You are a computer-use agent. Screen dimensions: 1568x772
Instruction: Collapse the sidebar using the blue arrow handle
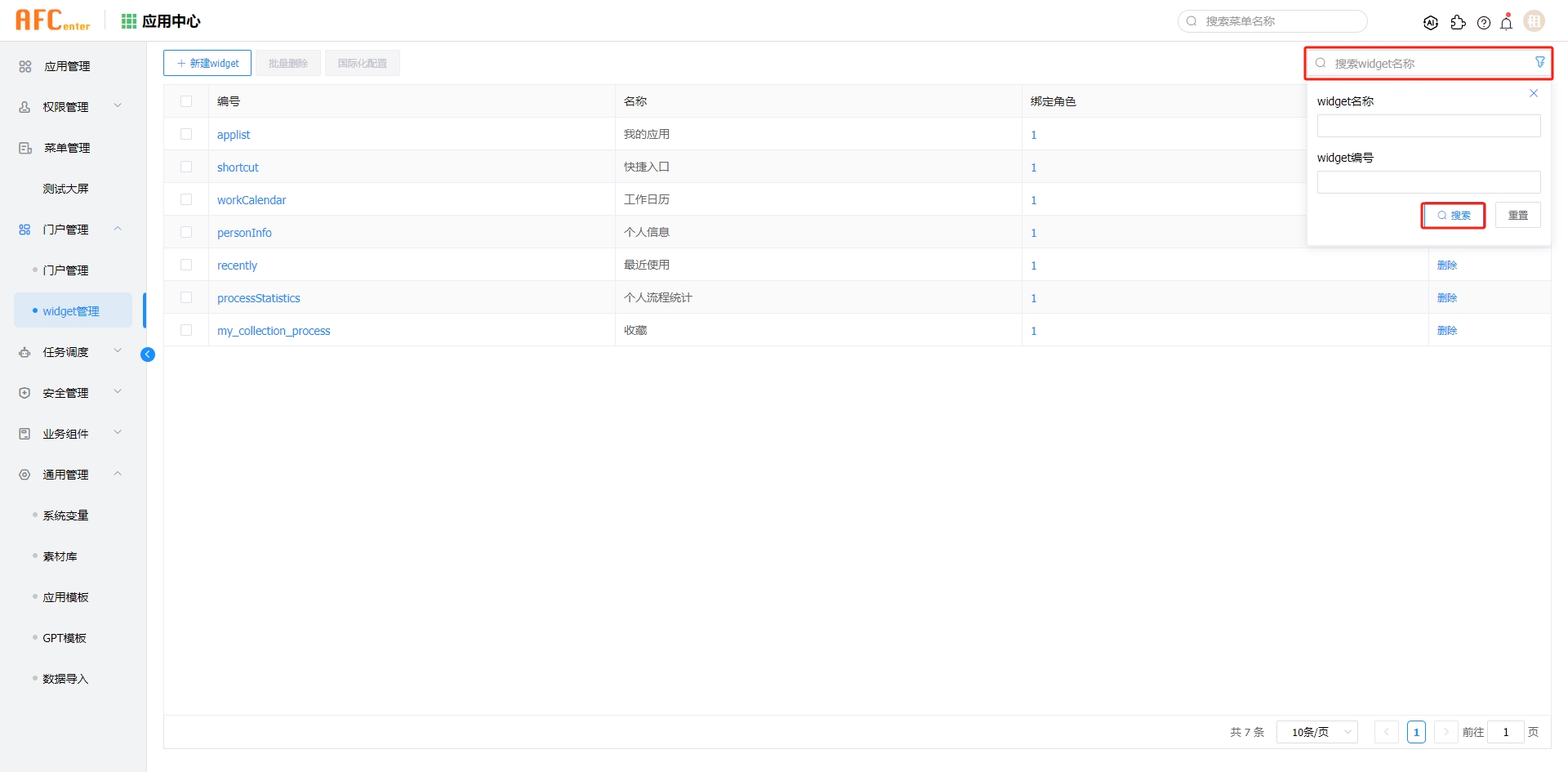tap(148, 354)
